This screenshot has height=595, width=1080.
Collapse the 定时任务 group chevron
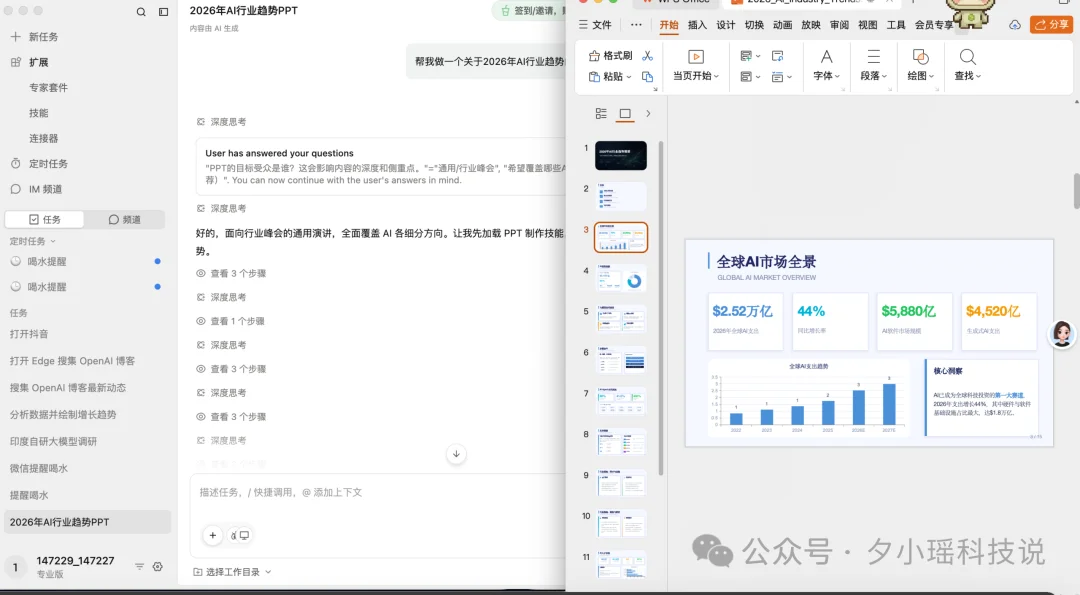point(53,241)
